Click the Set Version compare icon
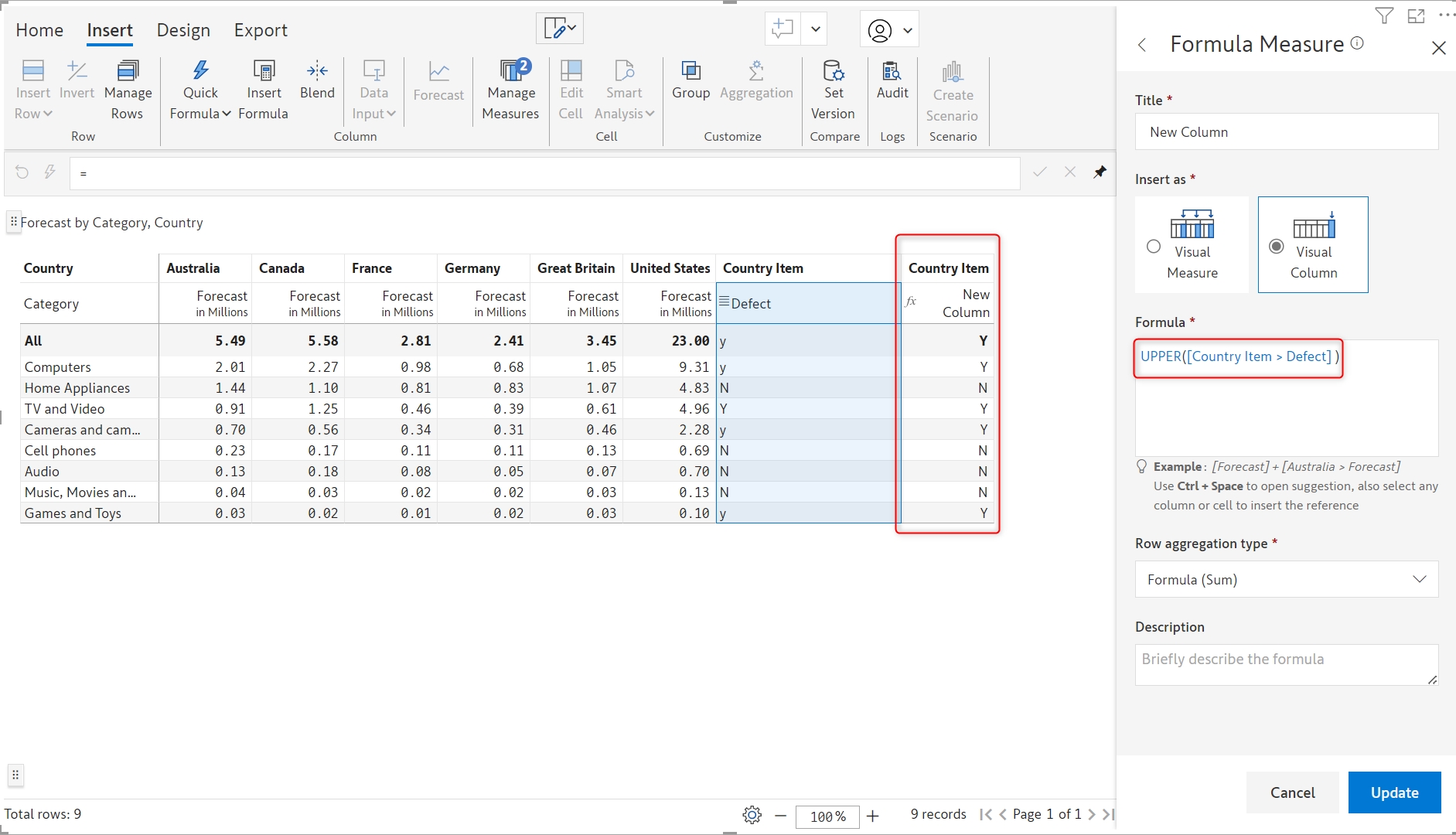 833,72
